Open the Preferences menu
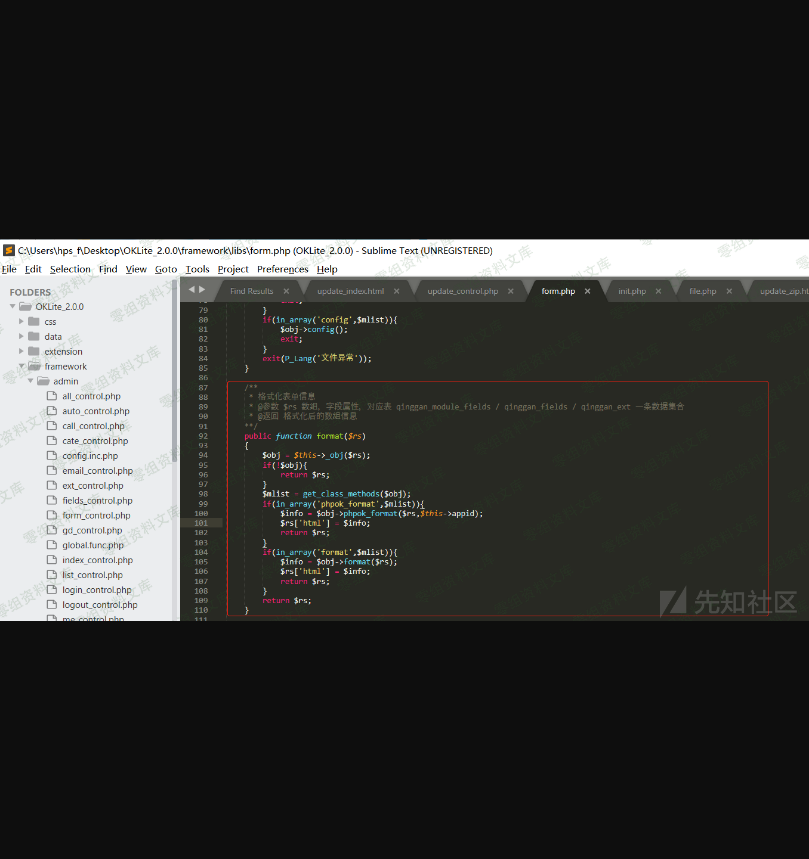Image resolution: width=809 pixels, height=859 pixels. coord(283,269)
